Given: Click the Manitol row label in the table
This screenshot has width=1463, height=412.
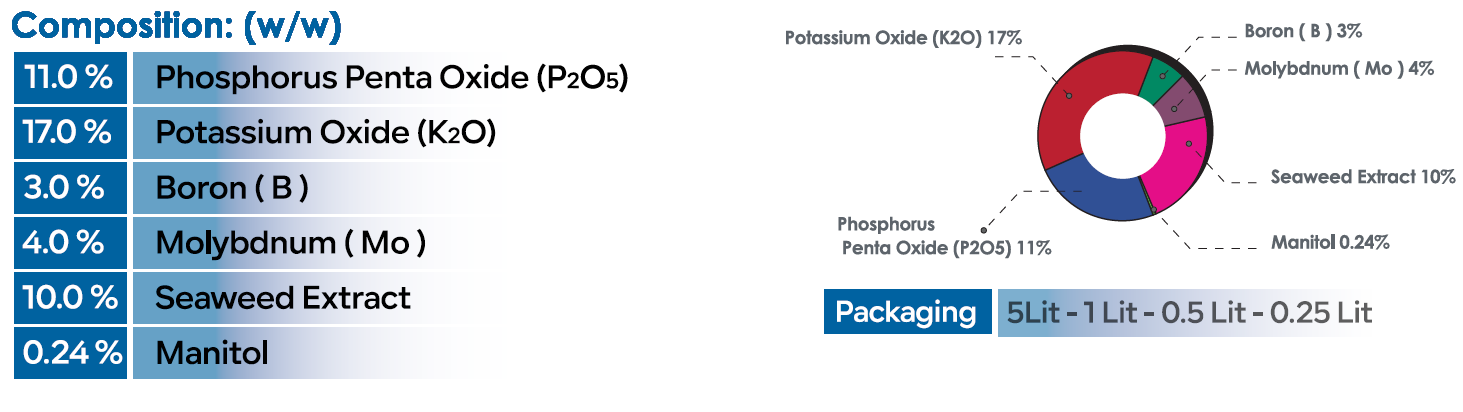Looking at the screenshot, I should pyautogui.click(x=212, y=352).
